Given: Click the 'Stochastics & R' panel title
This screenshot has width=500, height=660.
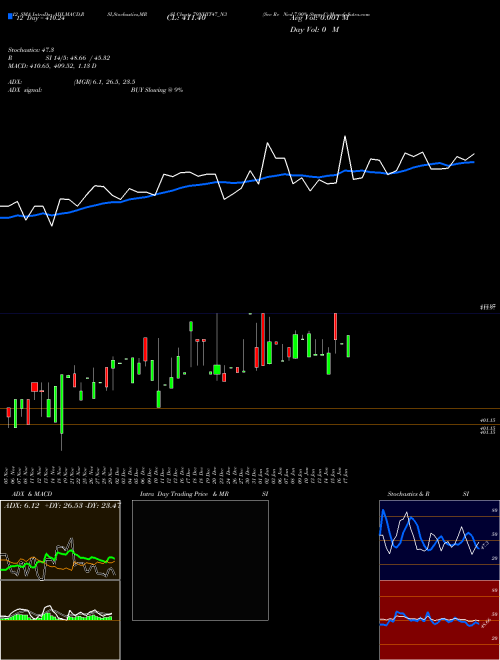Looking at the screenshot, I should click(408, 494).
